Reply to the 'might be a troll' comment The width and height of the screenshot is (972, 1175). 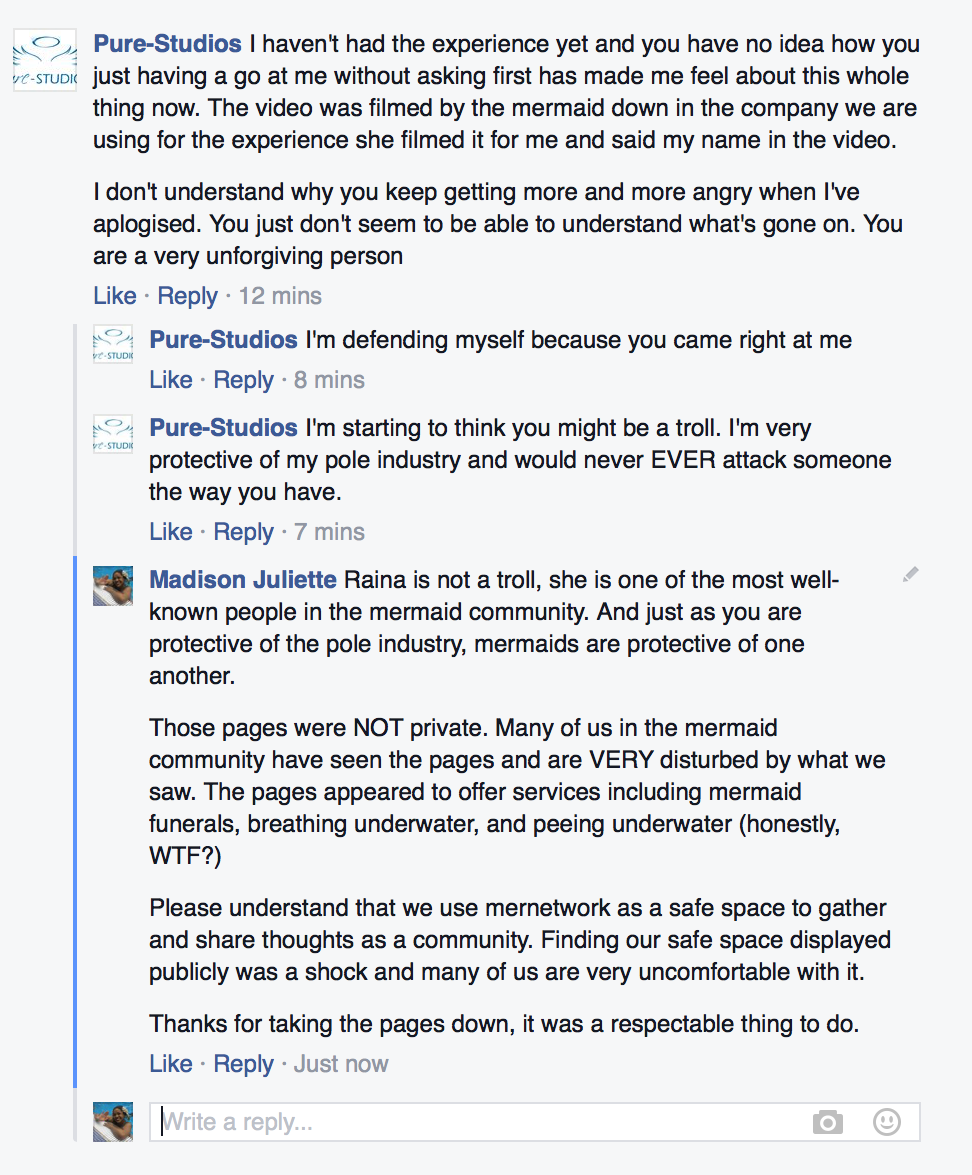click(243, 532)
